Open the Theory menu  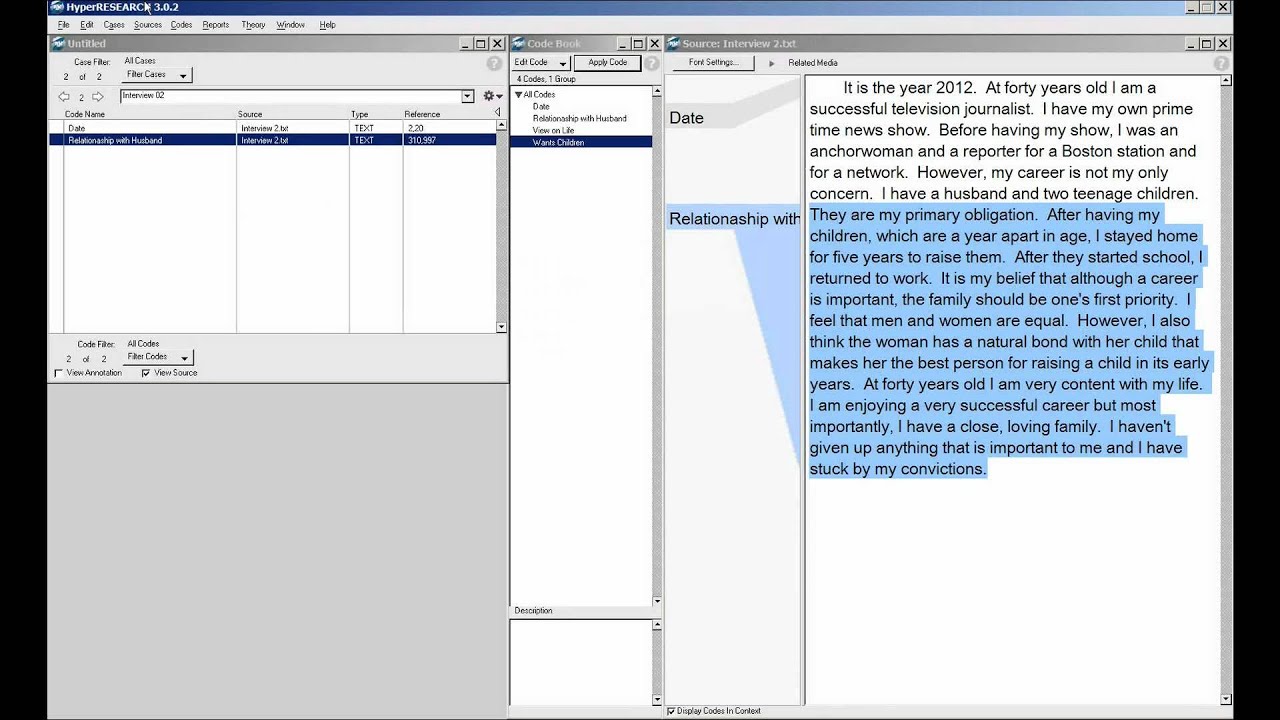coord(253,25)
